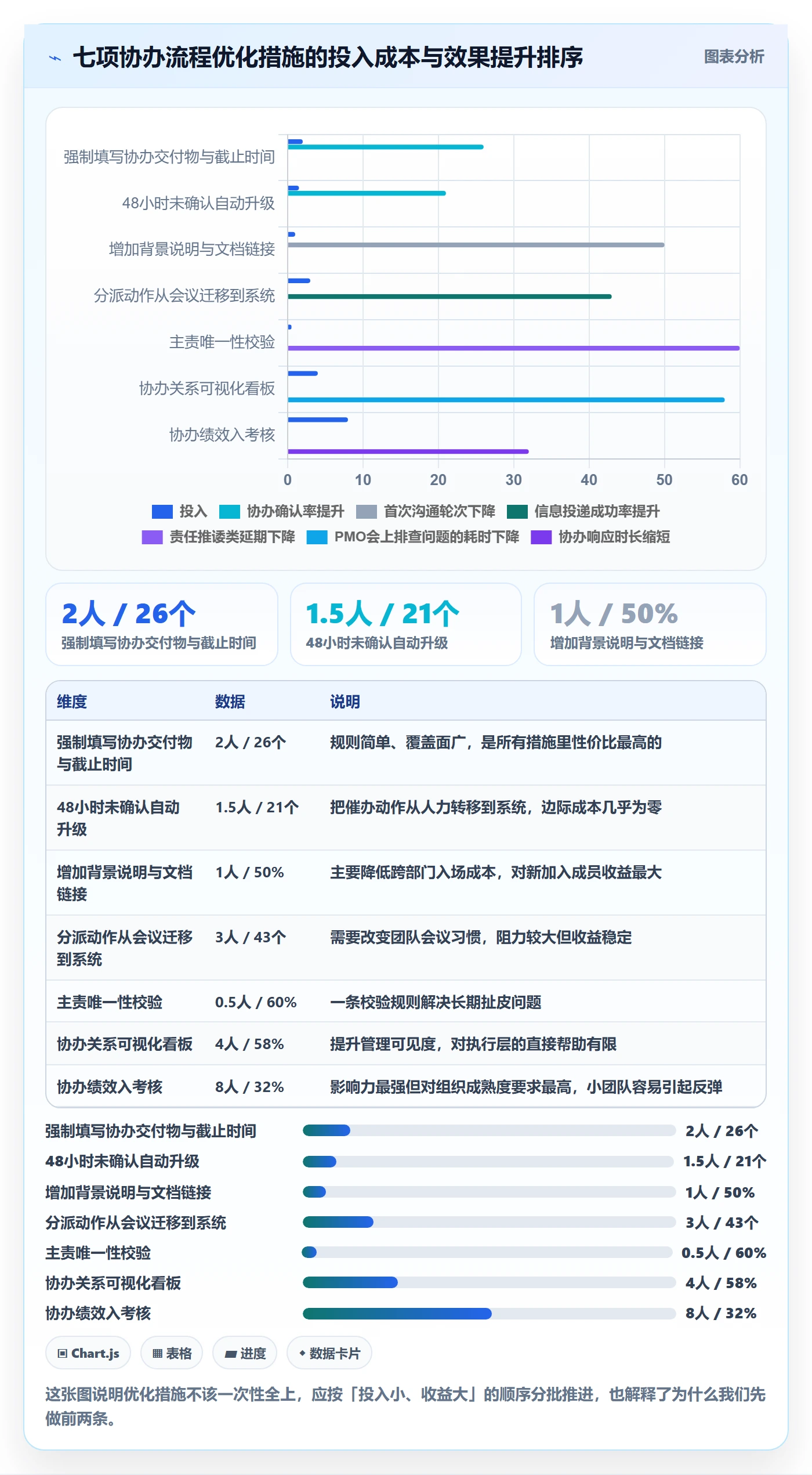Click the teal bar for 分派动作从会议迁移到系统
The width and height of the screenshot is (812, 1475).
(x=450, y=297)
